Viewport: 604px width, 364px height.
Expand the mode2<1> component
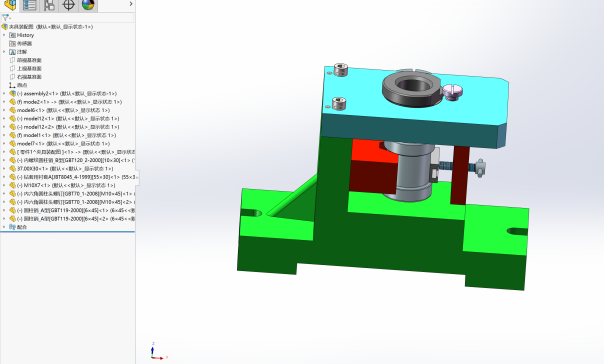coord(4,102)
